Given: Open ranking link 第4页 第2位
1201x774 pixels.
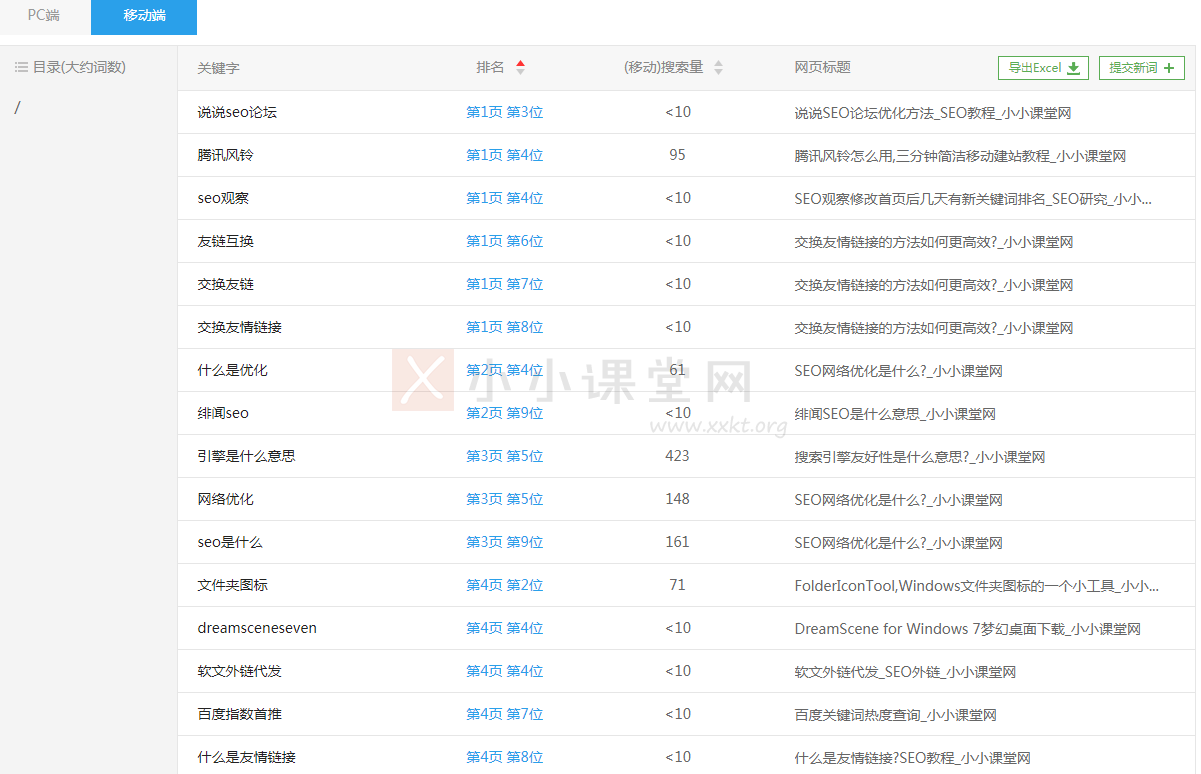Looking at the screenshot, I should pos(504,586).
